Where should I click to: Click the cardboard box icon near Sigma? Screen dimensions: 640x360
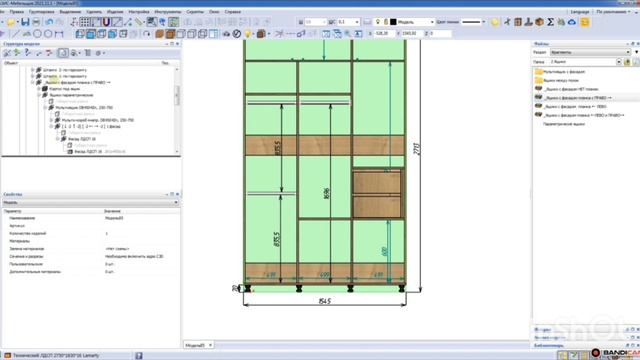click(x=539, y=22)
